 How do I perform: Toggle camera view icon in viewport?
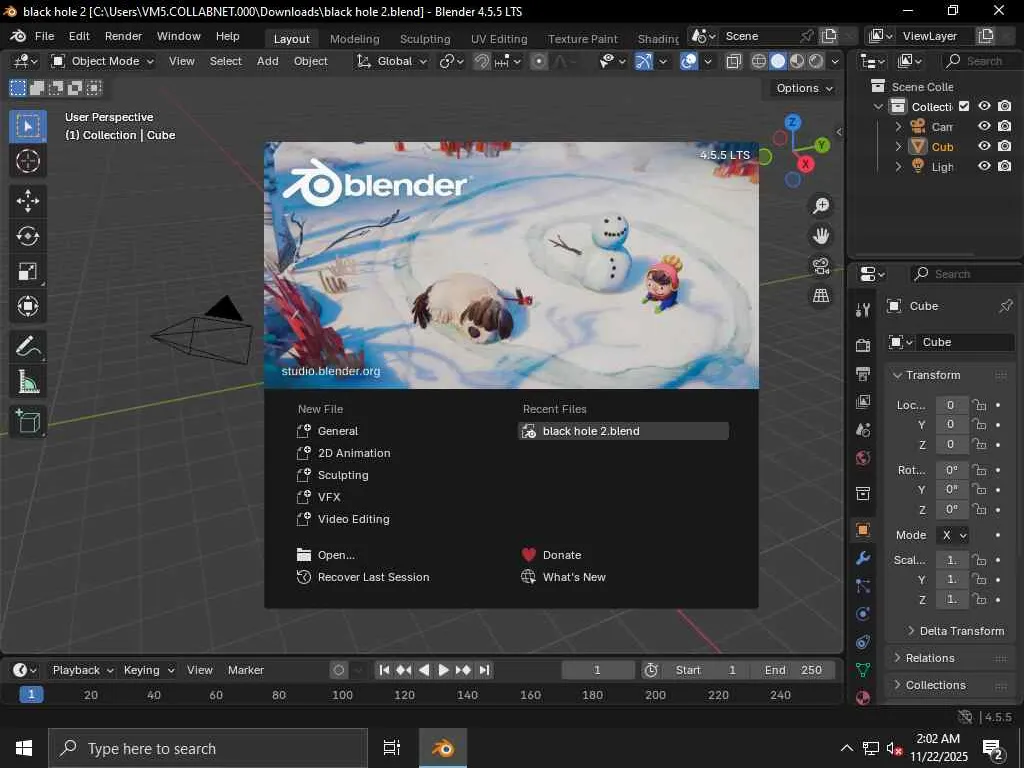point(821,266)
